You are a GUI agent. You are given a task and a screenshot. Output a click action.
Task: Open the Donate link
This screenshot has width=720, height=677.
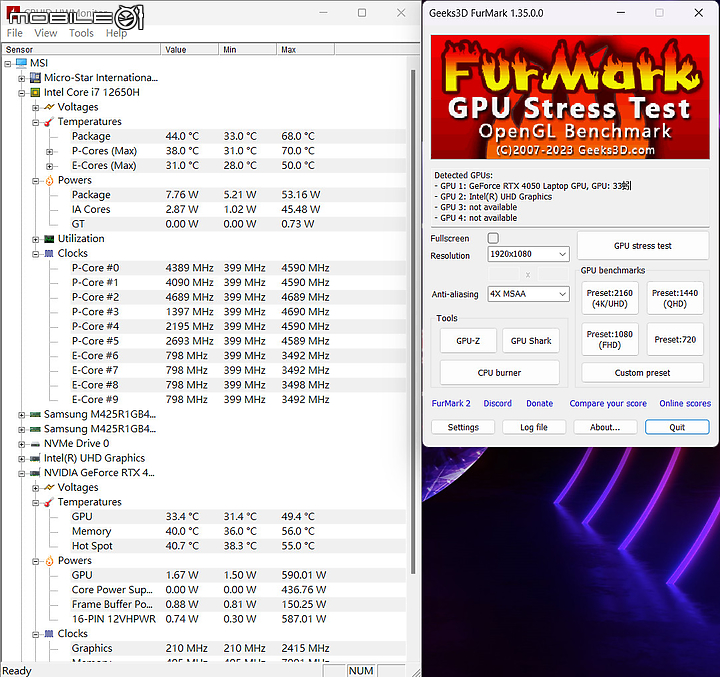pyautogui.click(x=540, y=403)
